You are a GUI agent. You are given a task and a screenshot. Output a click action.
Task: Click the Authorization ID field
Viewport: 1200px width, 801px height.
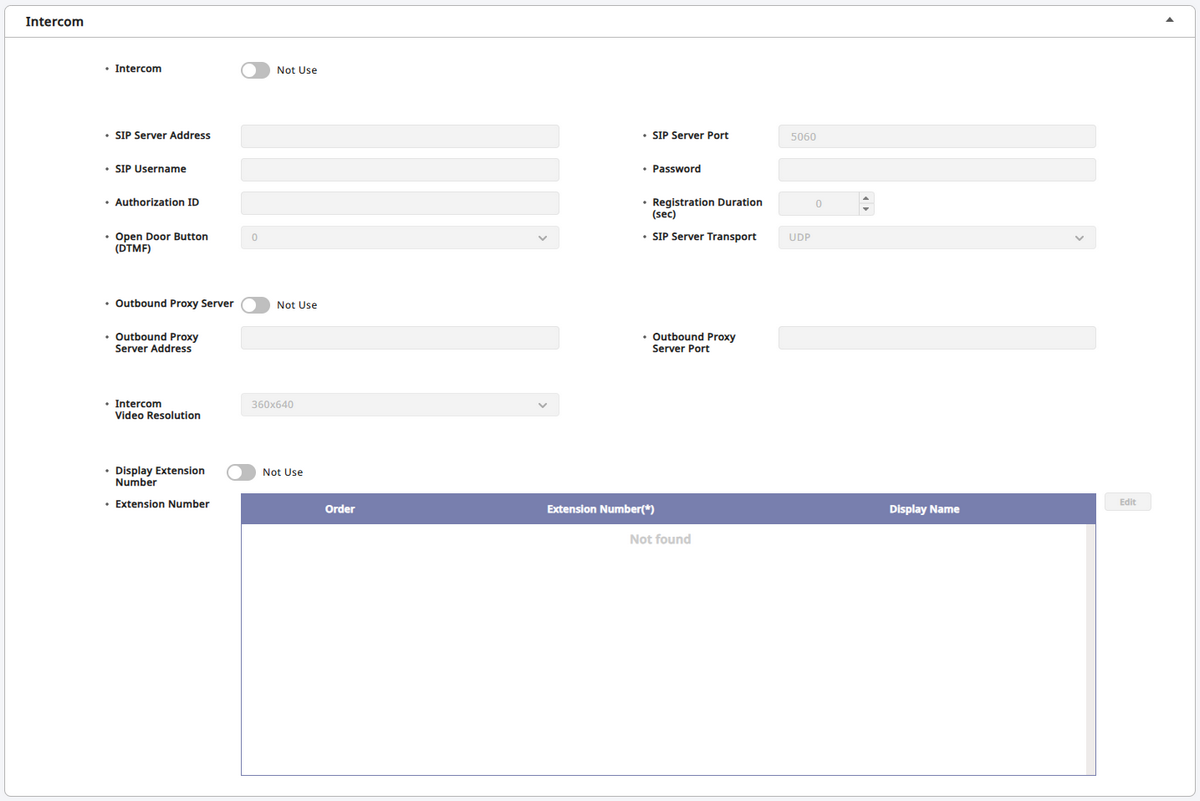(400, 203)
